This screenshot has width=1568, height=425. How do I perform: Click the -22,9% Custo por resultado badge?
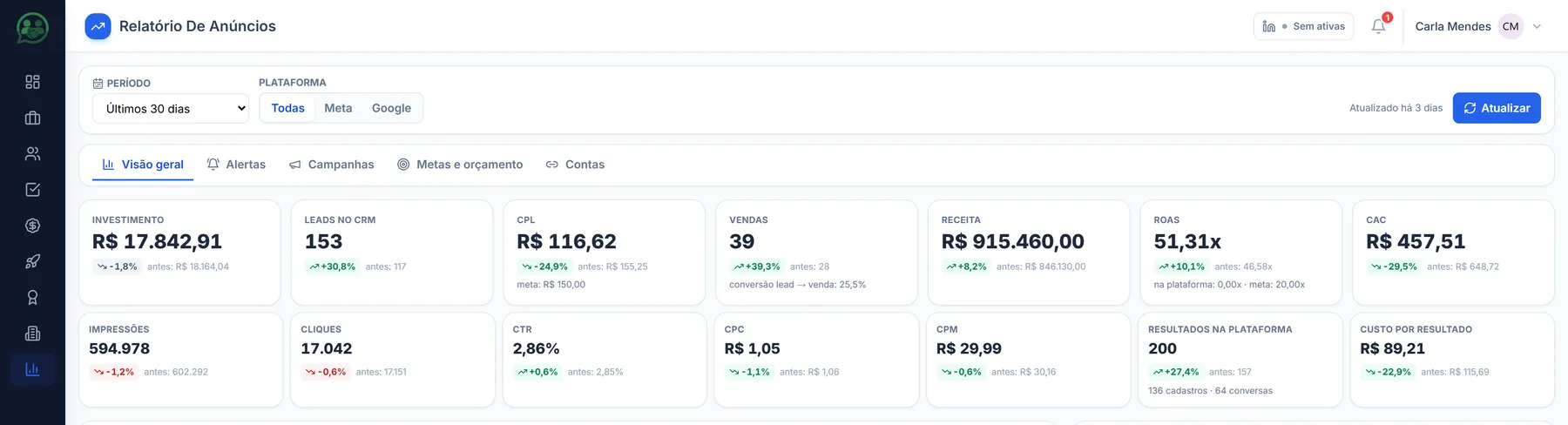pyautogui.click(x=1388, y=372)
